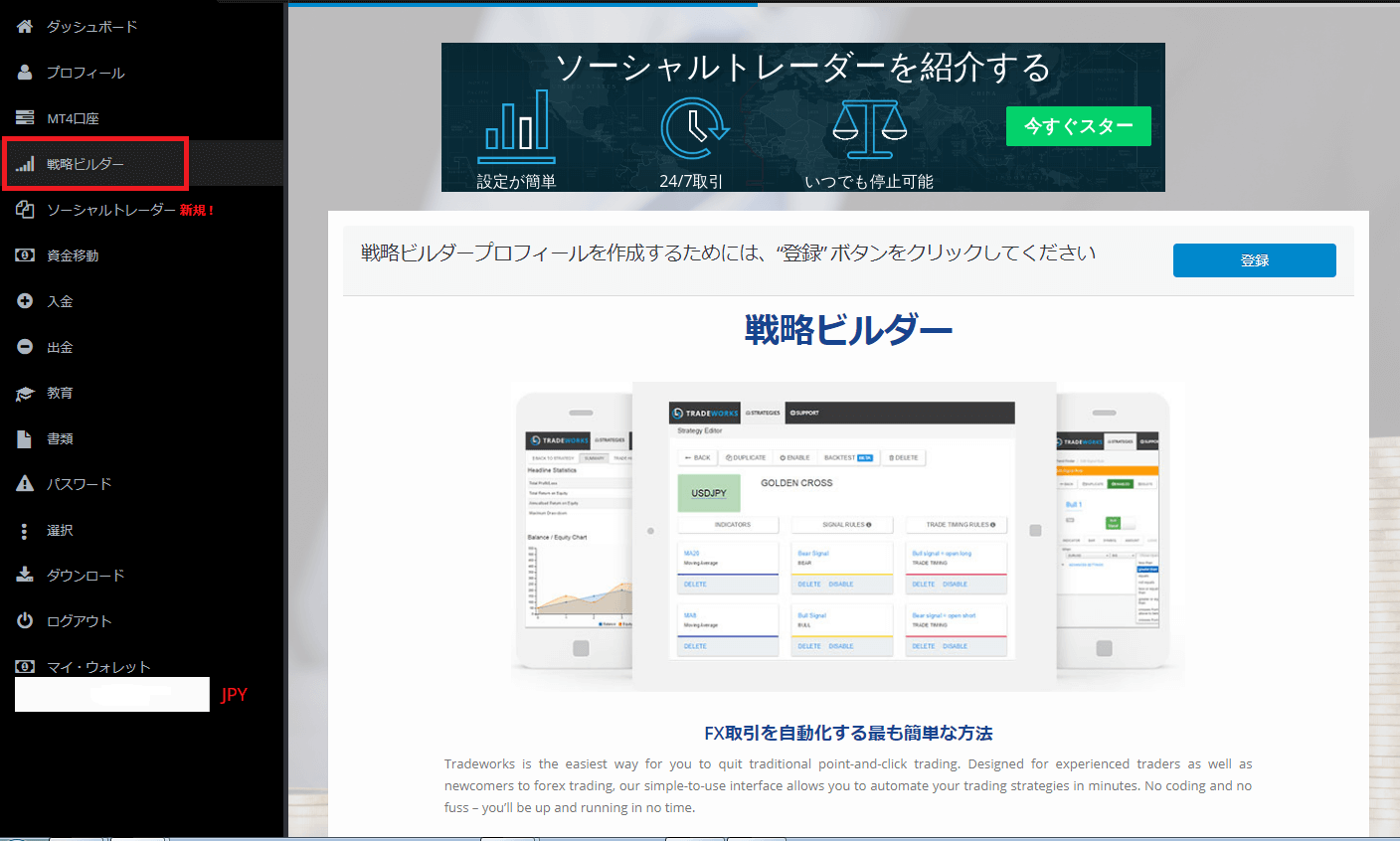Click the blue 登録 button
This screenshot has height=841, width=1400.
pyautogui.click(x=1255, y=260)
